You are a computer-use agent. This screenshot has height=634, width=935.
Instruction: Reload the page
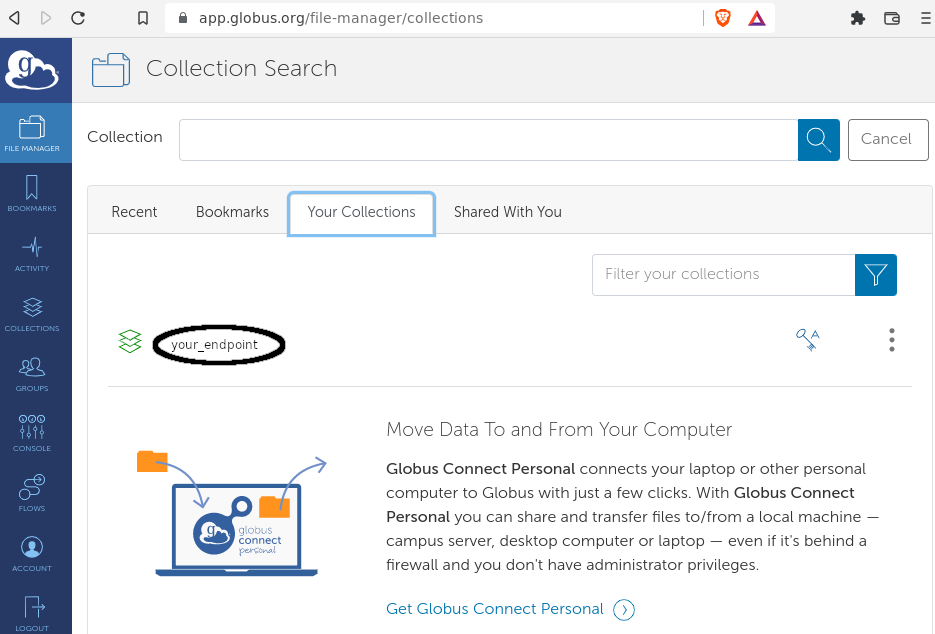click(x=78, y=18)
